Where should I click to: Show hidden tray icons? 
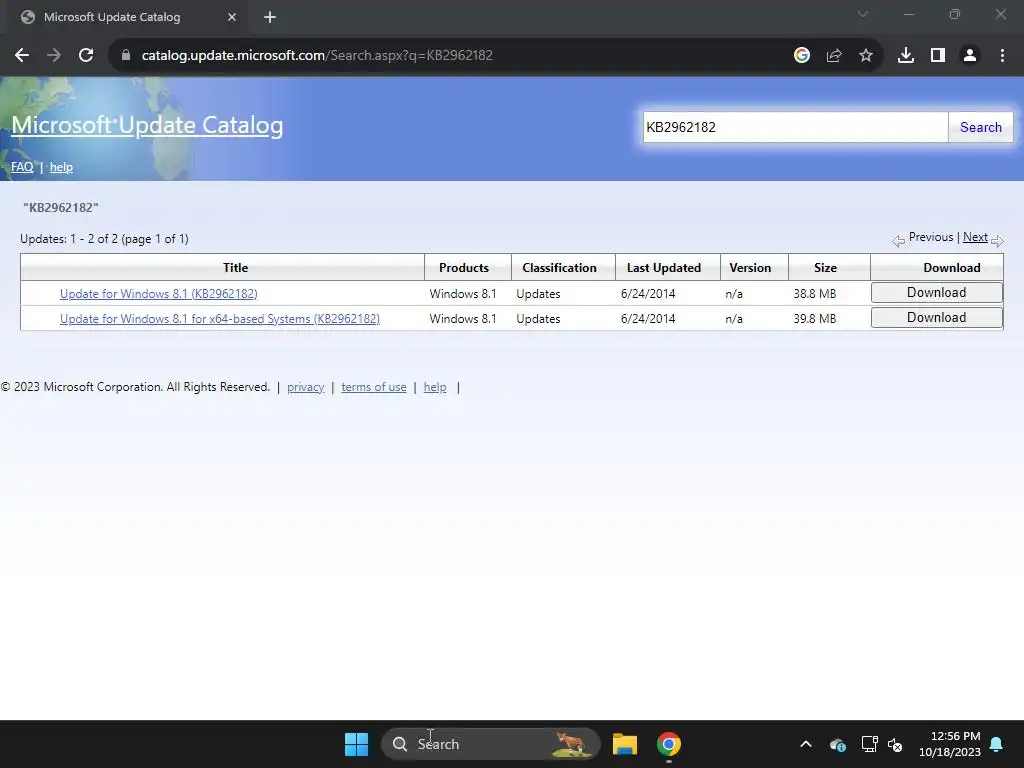(x=806, y=744)
